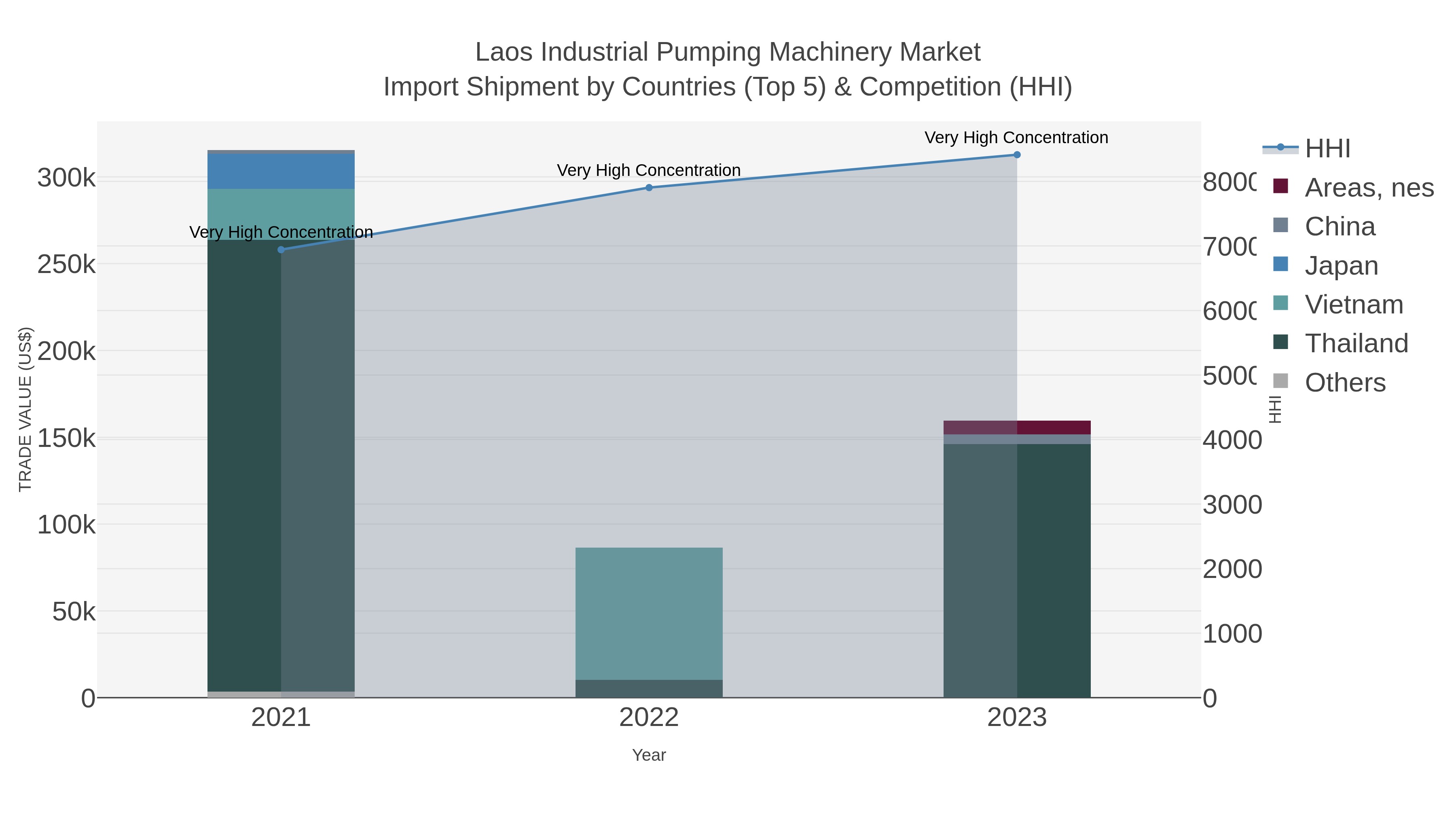Click the subtitle 'Import Shipment by Countries'

pyautogui.click(x=560, y=87)
